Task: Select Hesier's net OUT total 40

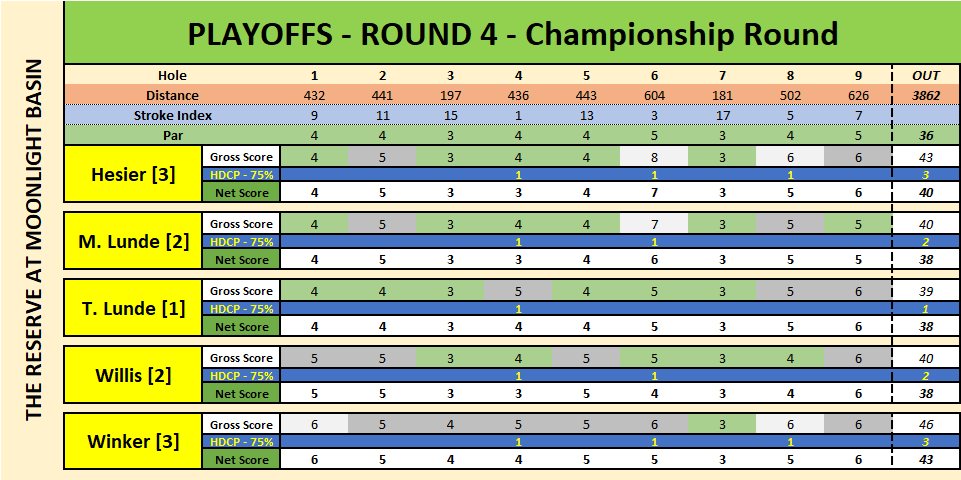Action: point(925,193)
